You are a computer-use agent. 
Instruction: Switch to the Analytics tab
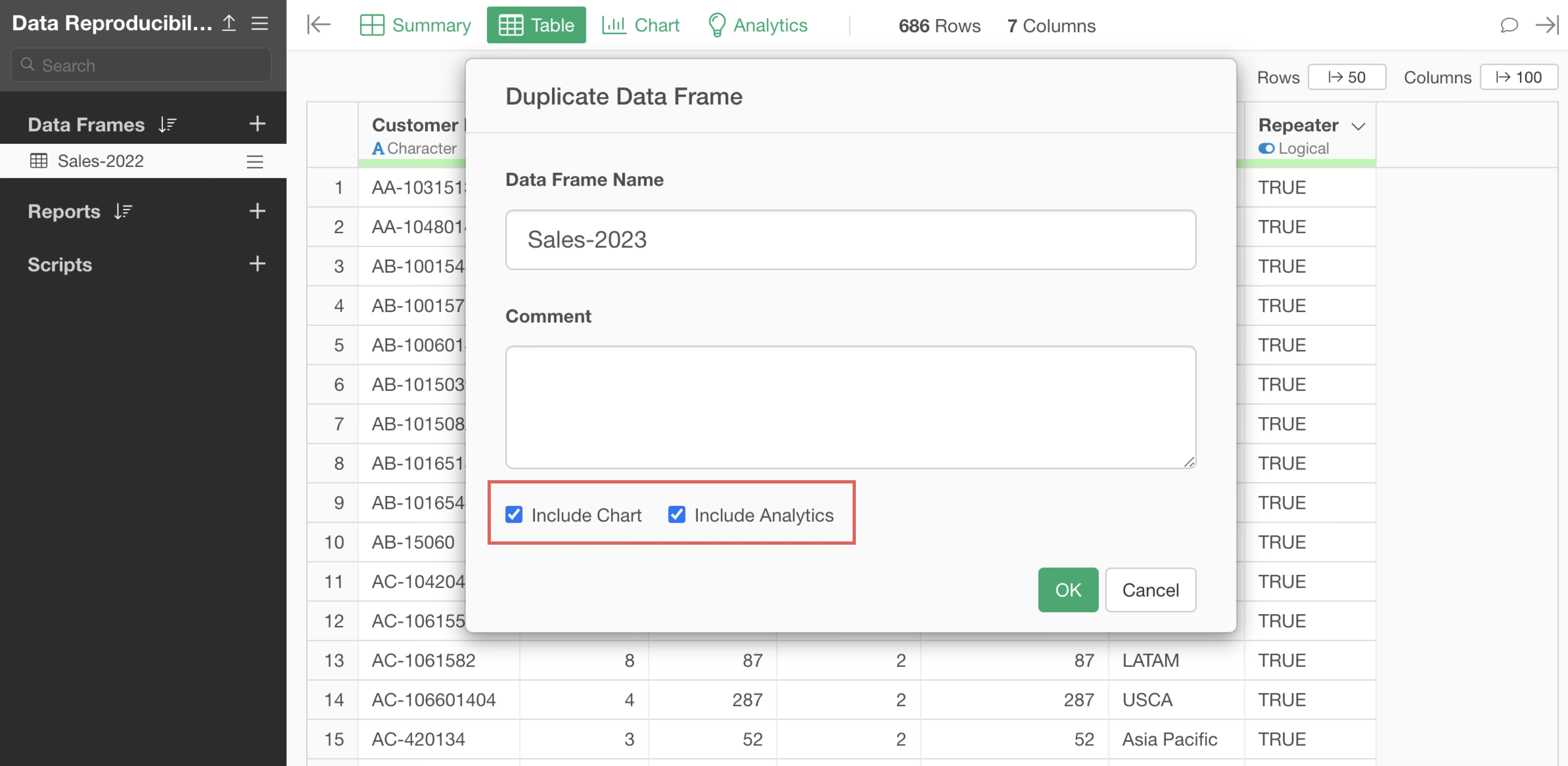point(758,25)
